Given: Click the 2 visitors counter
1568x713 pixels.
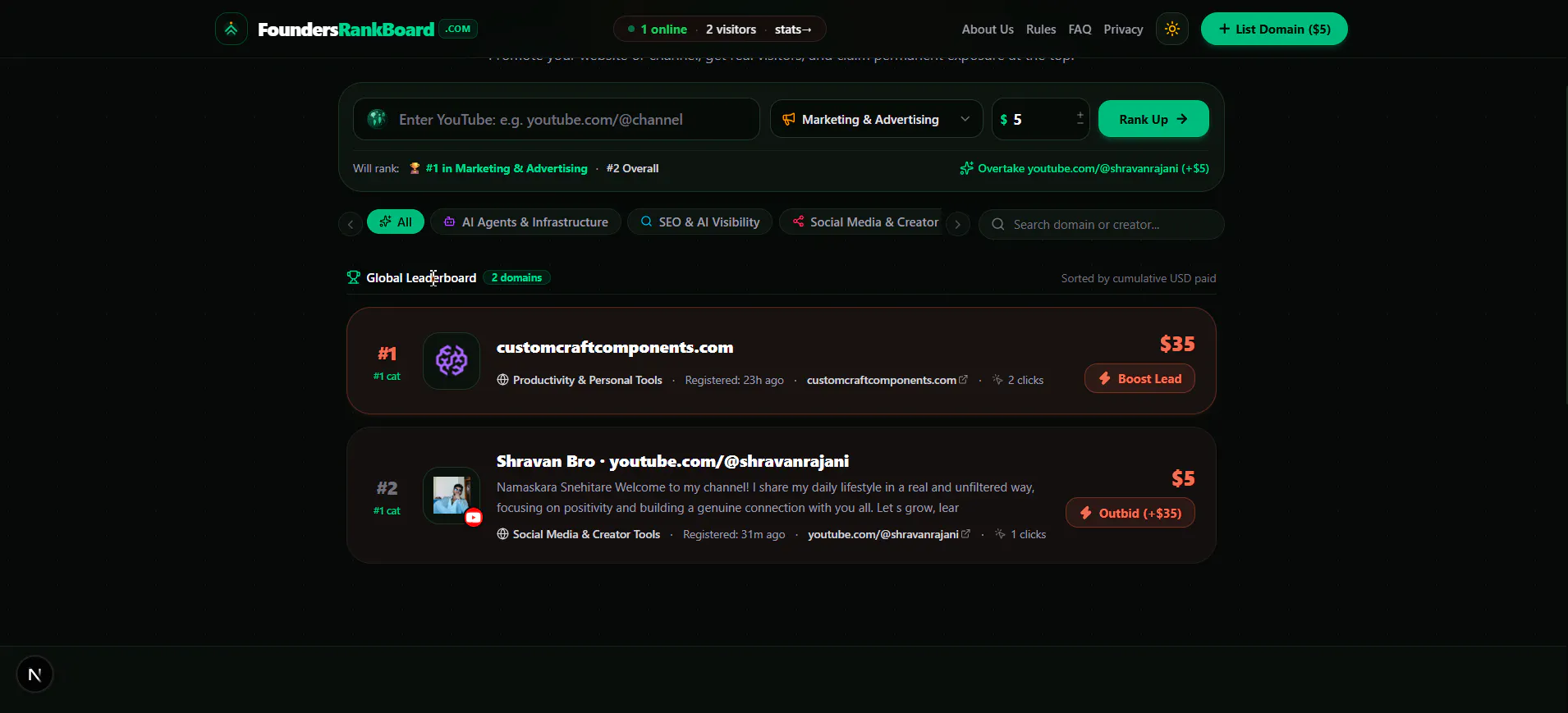Looking at the screenshot, I should [x=731, y=29].
